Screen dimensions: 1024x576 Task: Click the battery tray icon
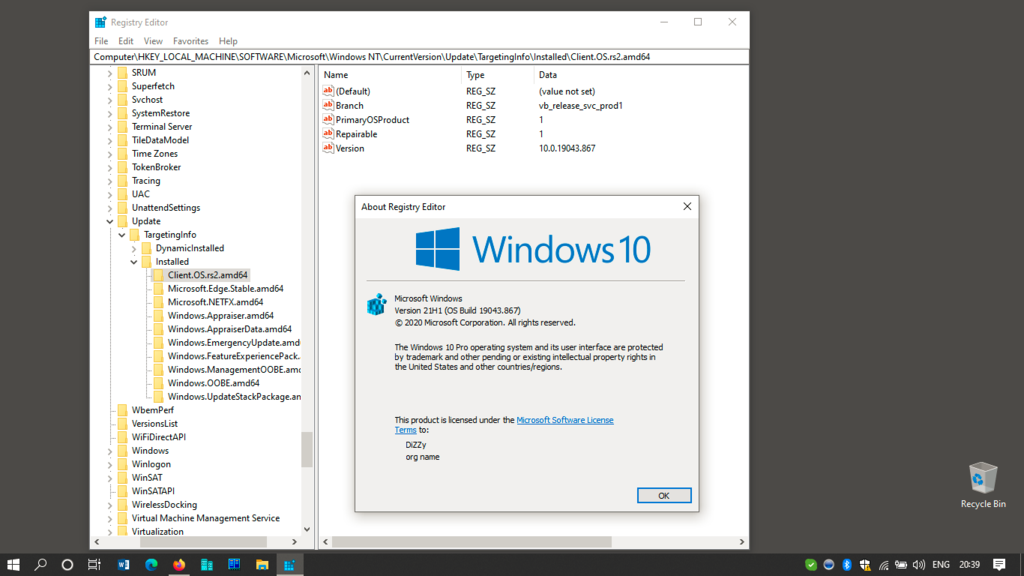pos(901,564)
